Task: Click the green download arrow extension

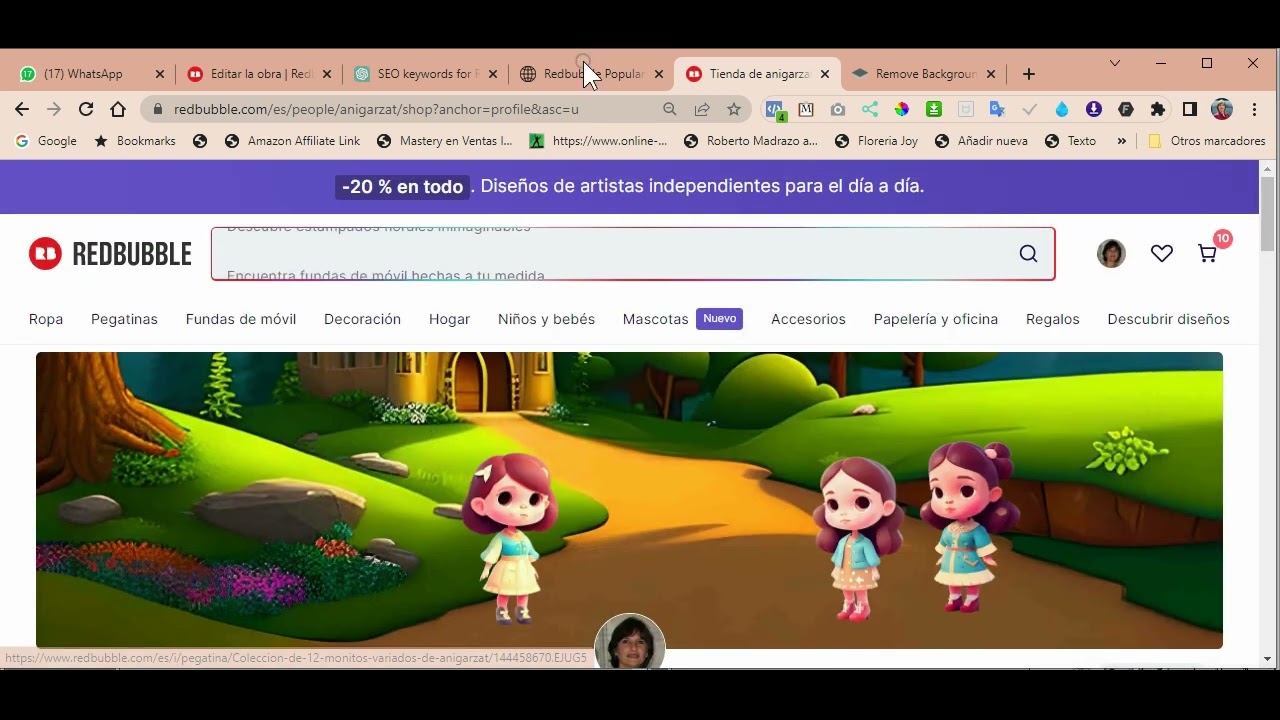Action: pyautogui.click(x=934, y=109)
